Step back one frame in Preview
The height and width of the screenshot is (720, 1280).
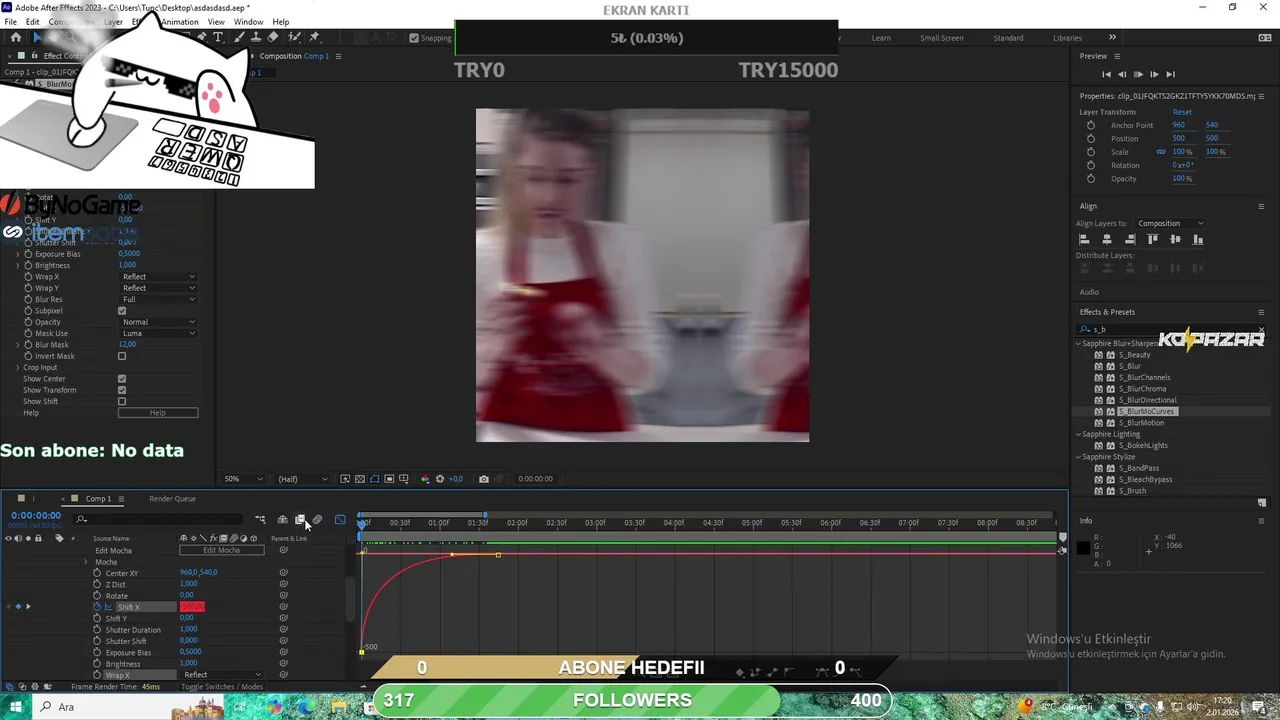click(x=1122, y=74)
